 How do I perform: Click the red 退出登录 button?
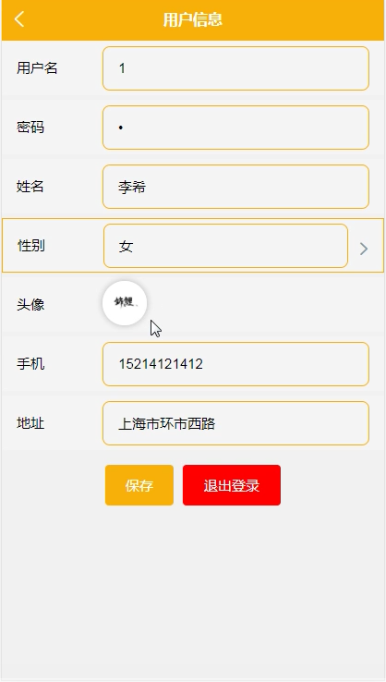(232, 485)
